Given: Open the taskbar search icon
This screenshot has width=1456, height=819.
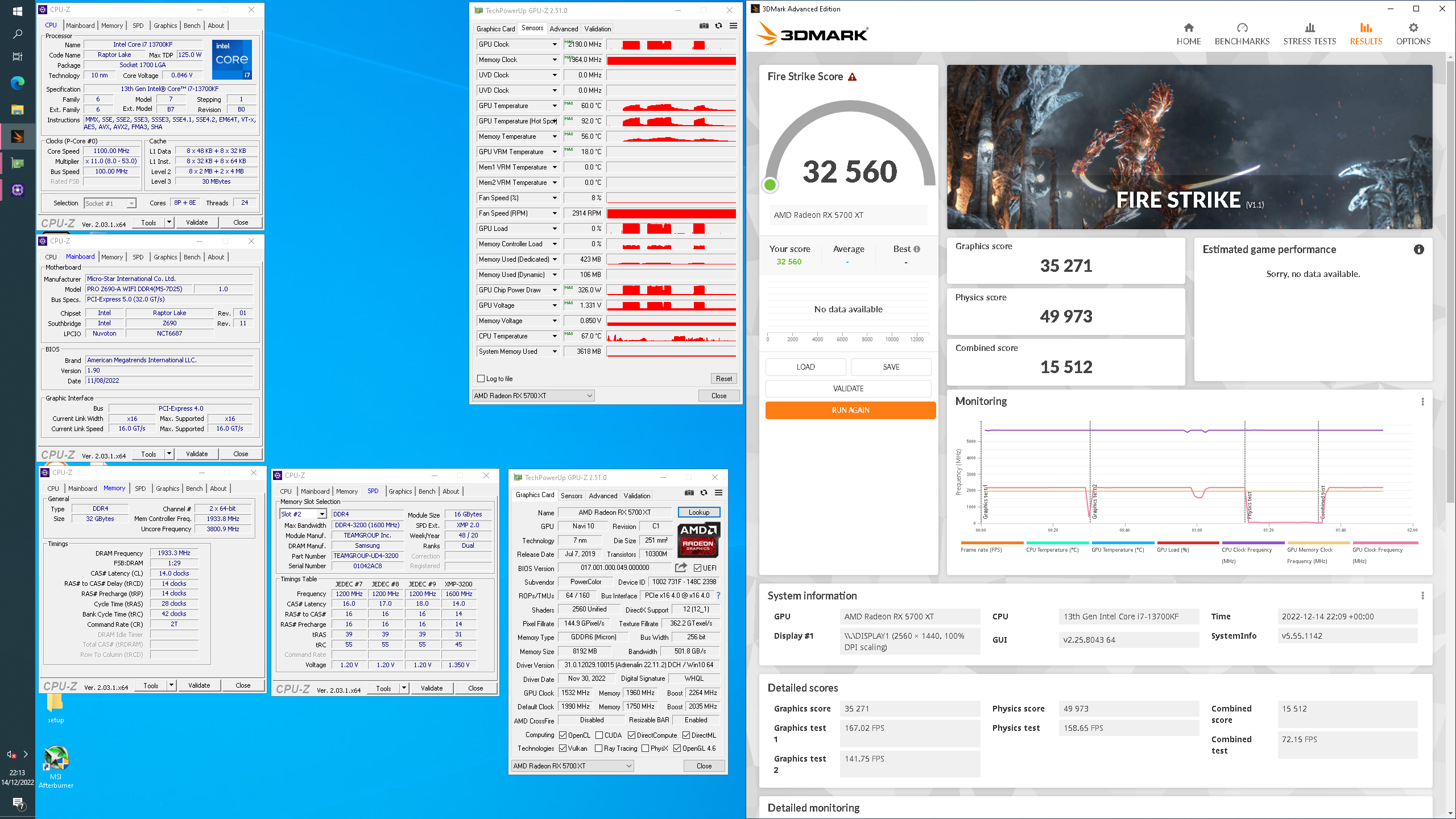Looking at the screenshot, I should tap(17, 34).
